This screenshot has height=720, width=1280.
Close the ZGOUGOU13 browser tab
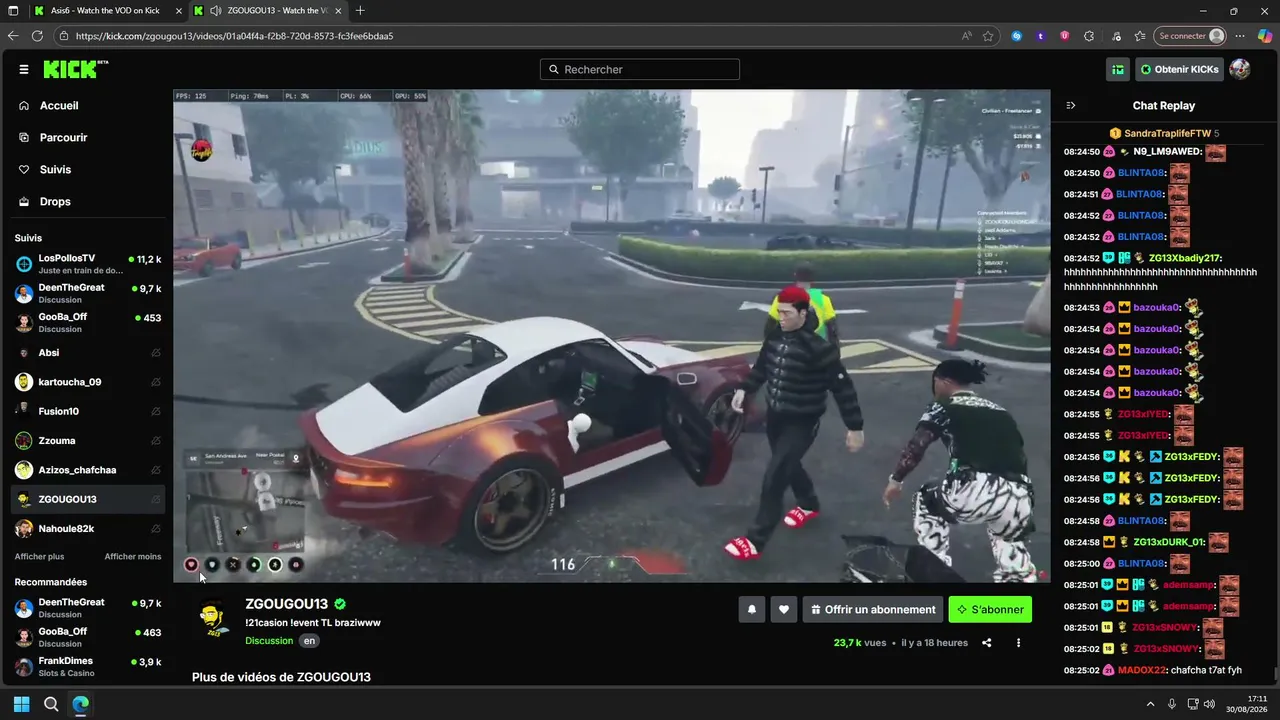tap(336, 11)
